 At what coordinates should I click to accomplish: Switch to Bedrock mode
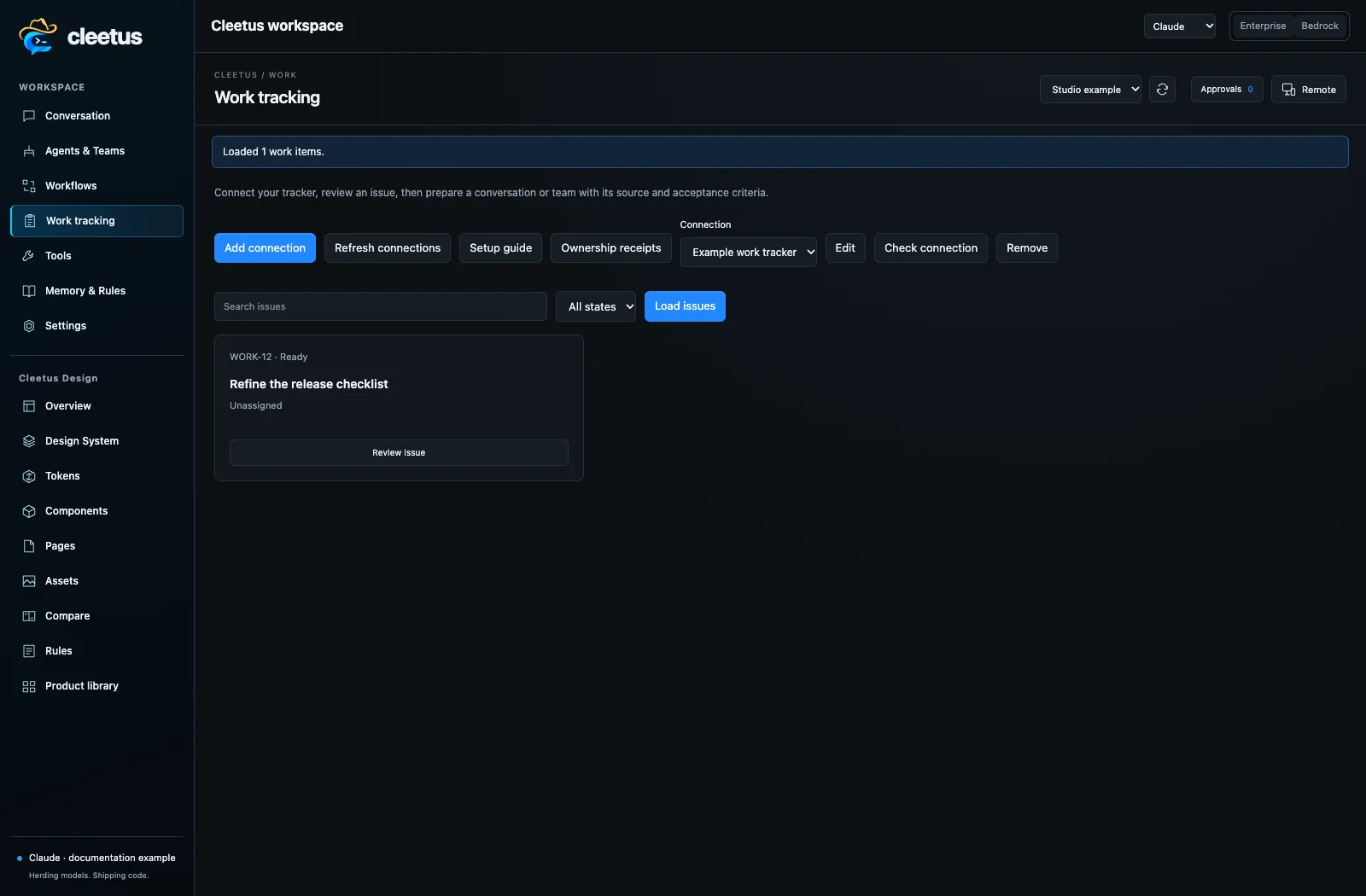(x=1319, y=26)
